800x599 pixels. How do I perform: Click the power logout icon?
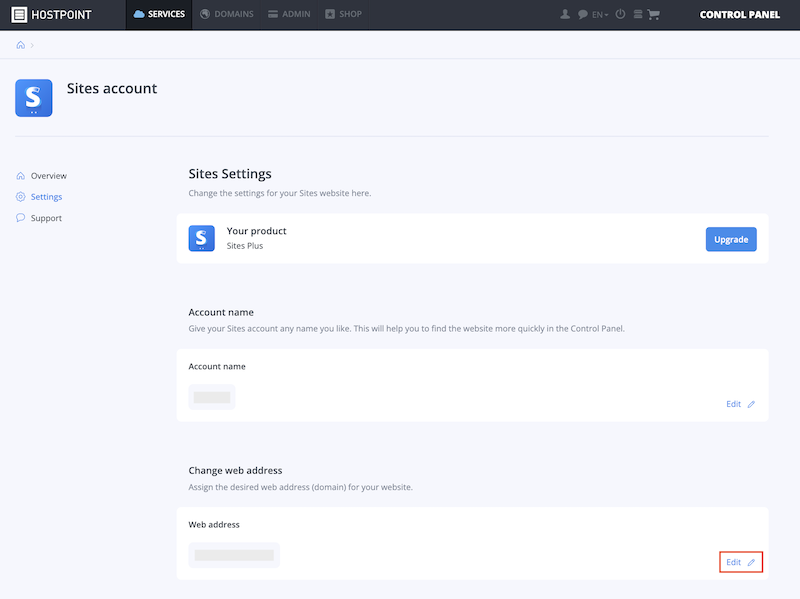(x=620, y=14)
